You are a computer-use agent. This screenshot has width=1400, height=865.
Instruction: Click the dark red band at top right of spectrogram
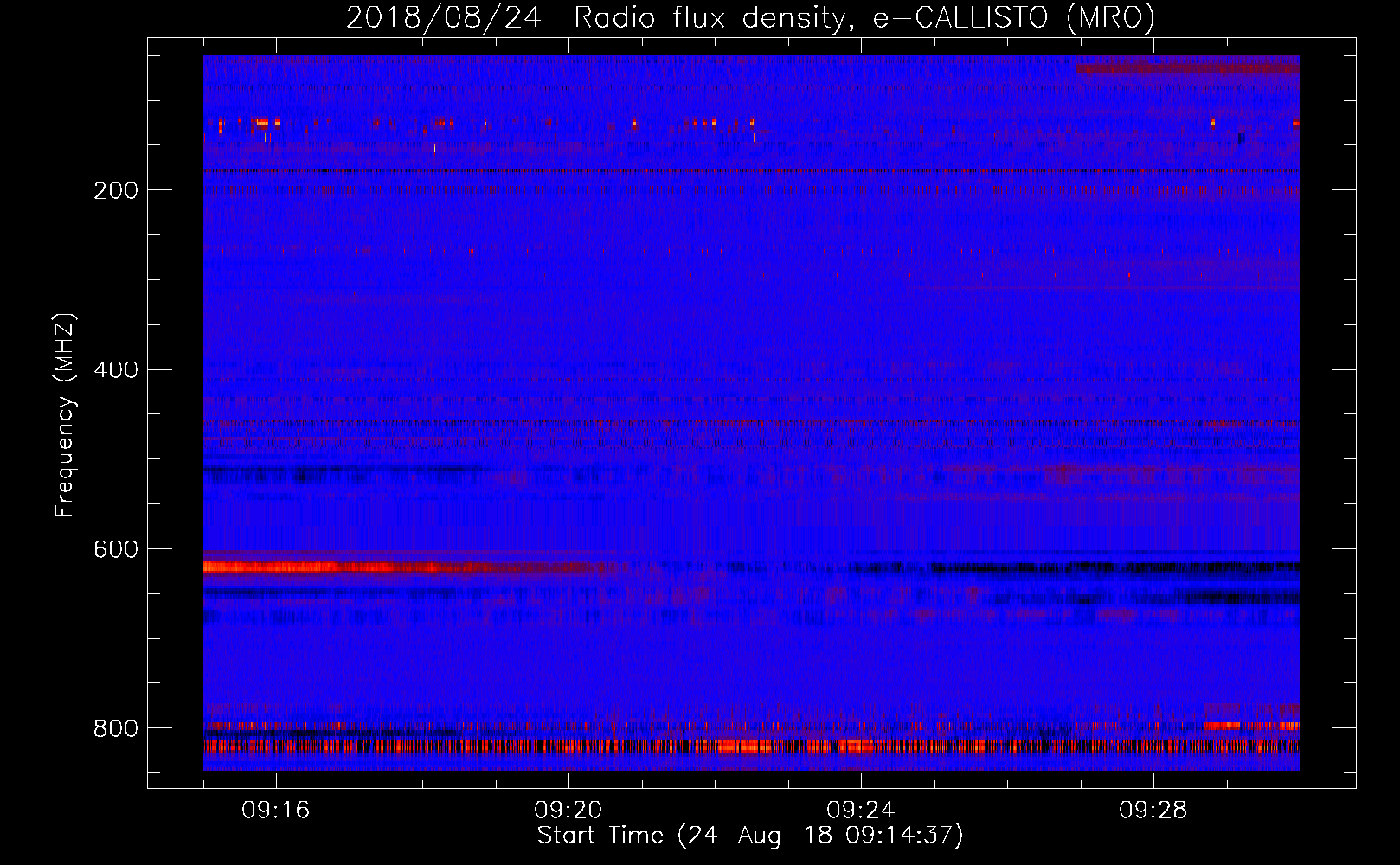coord(1187,67)
